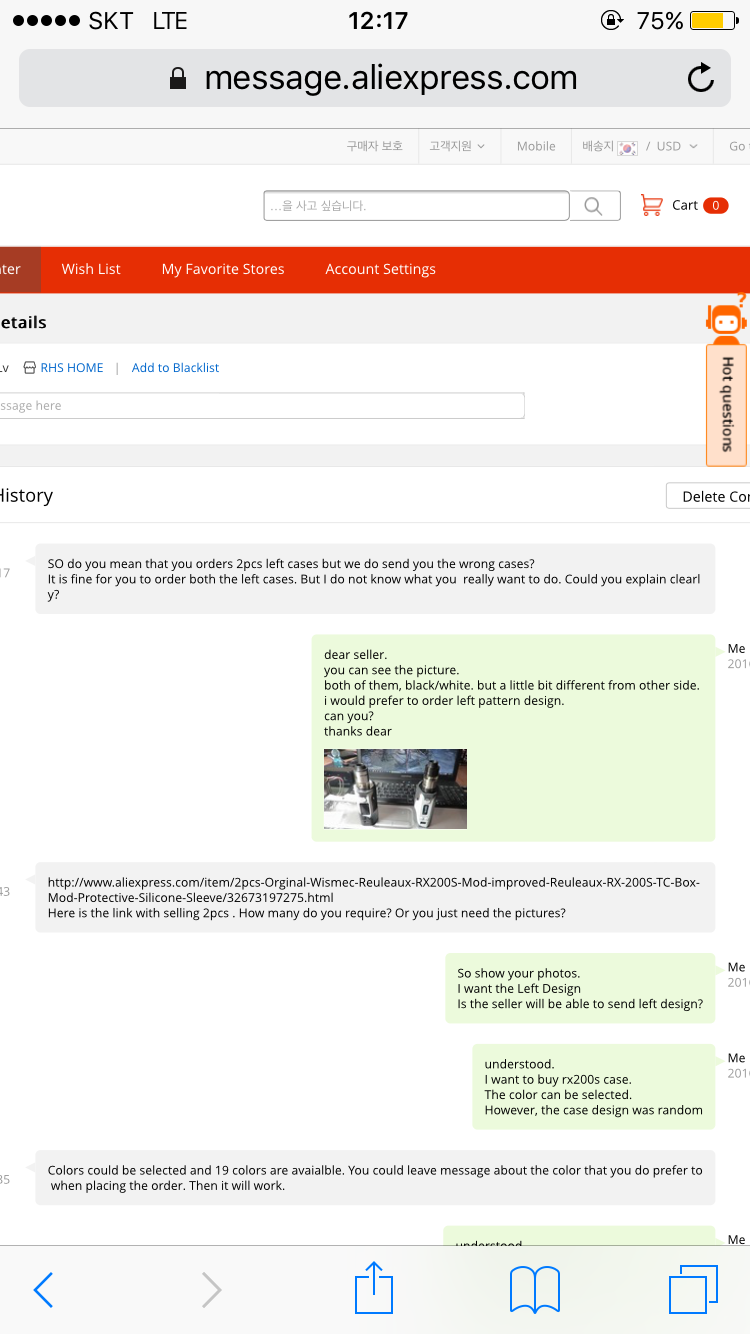
Task: Expand the 배송지 / USD selector
Action: pos(640,146)
